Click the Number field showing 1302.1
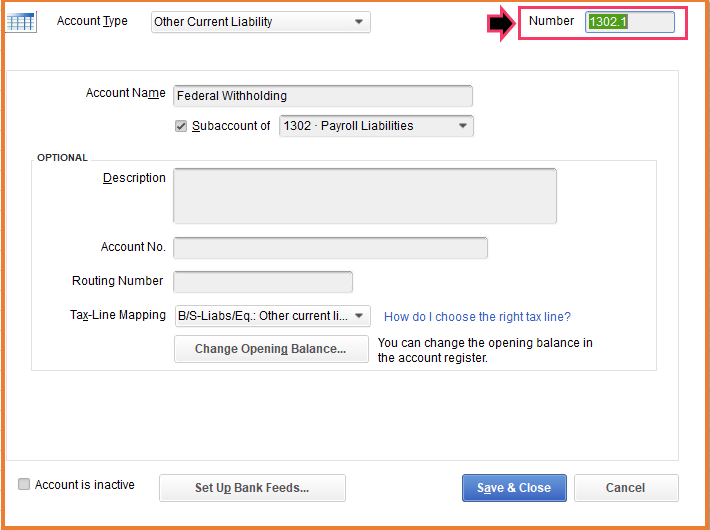Screen dimensions: 710x530 click(629, 22)
